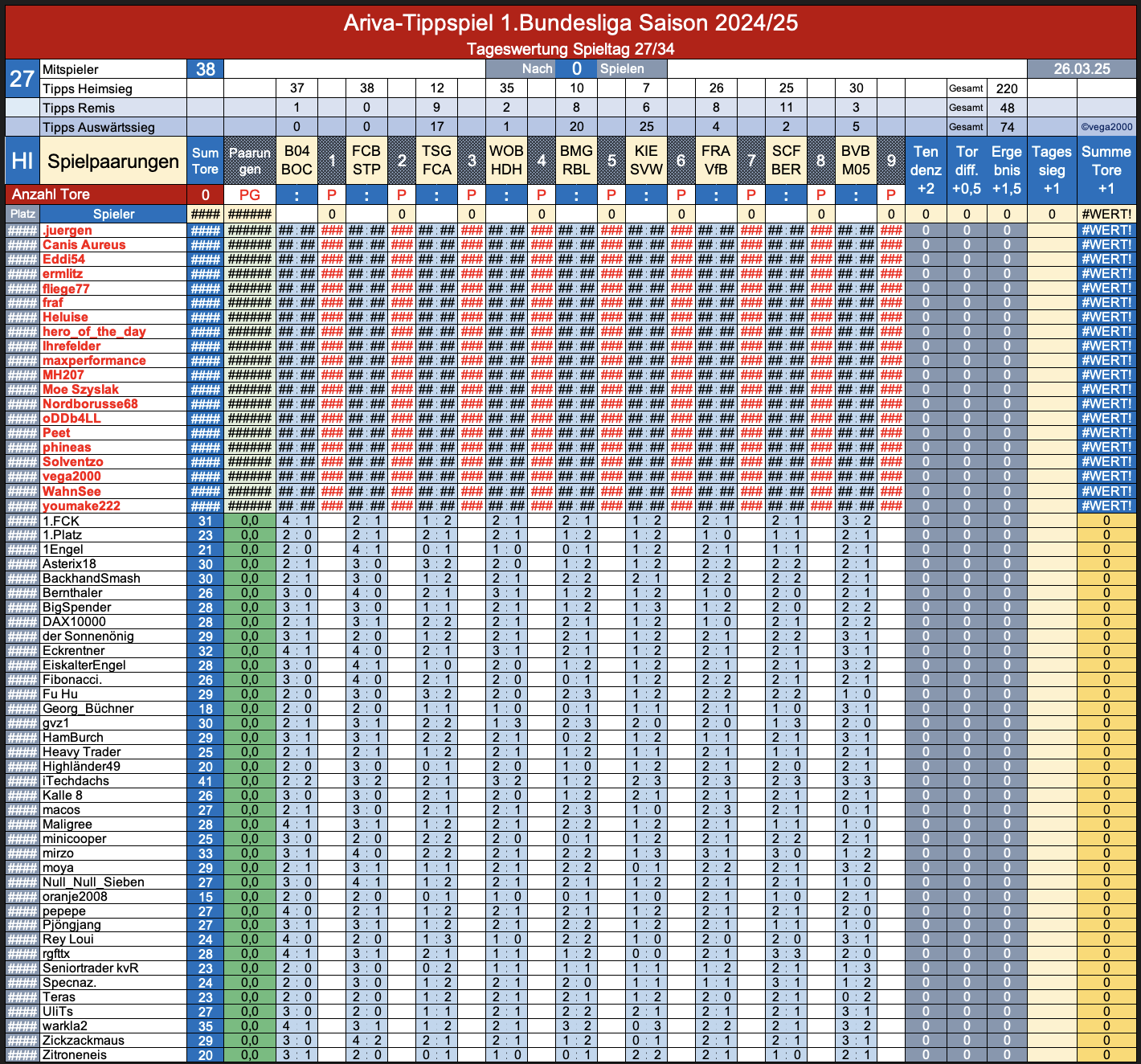Select player name 'Nordborusse68'
Image resolution: width=1141 pixels, height=1064 pixels.
[x=90, y=404]
